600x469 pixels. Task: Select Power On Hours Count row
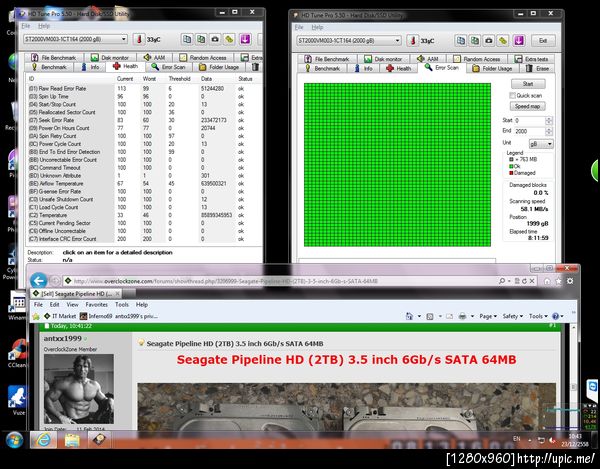pos(142,128)
